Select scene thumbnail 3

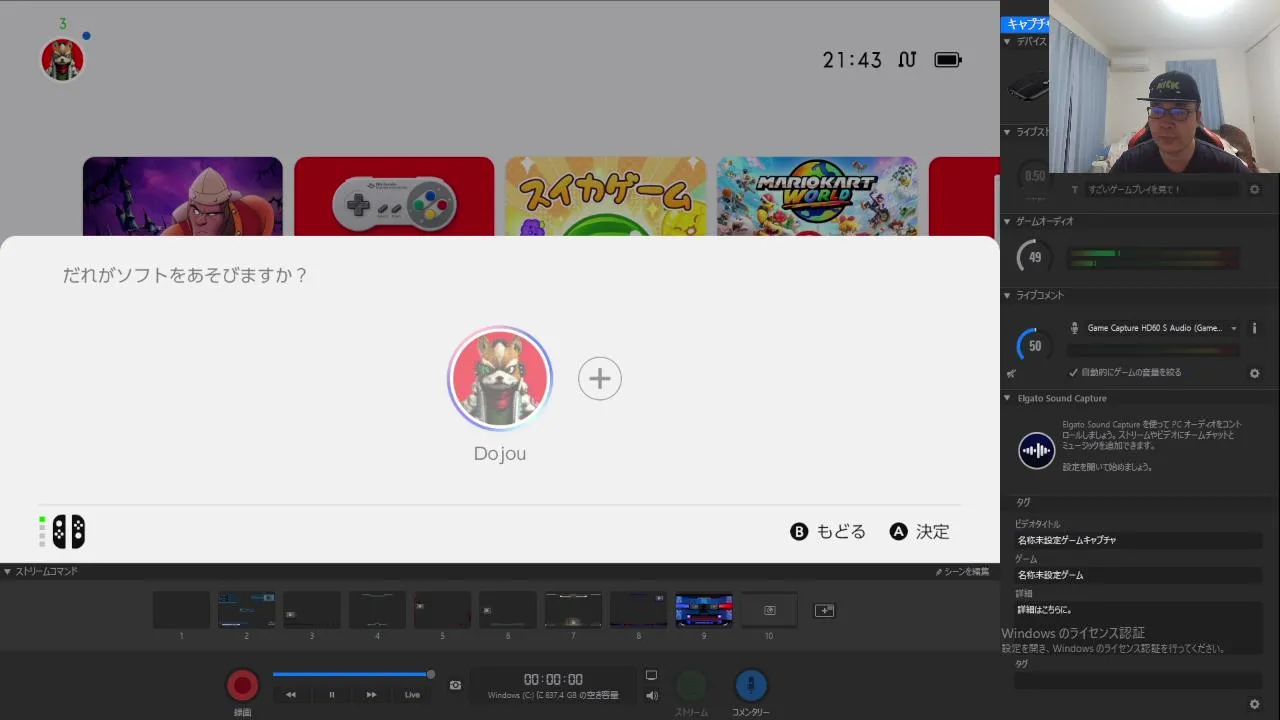tap(312, 610)
